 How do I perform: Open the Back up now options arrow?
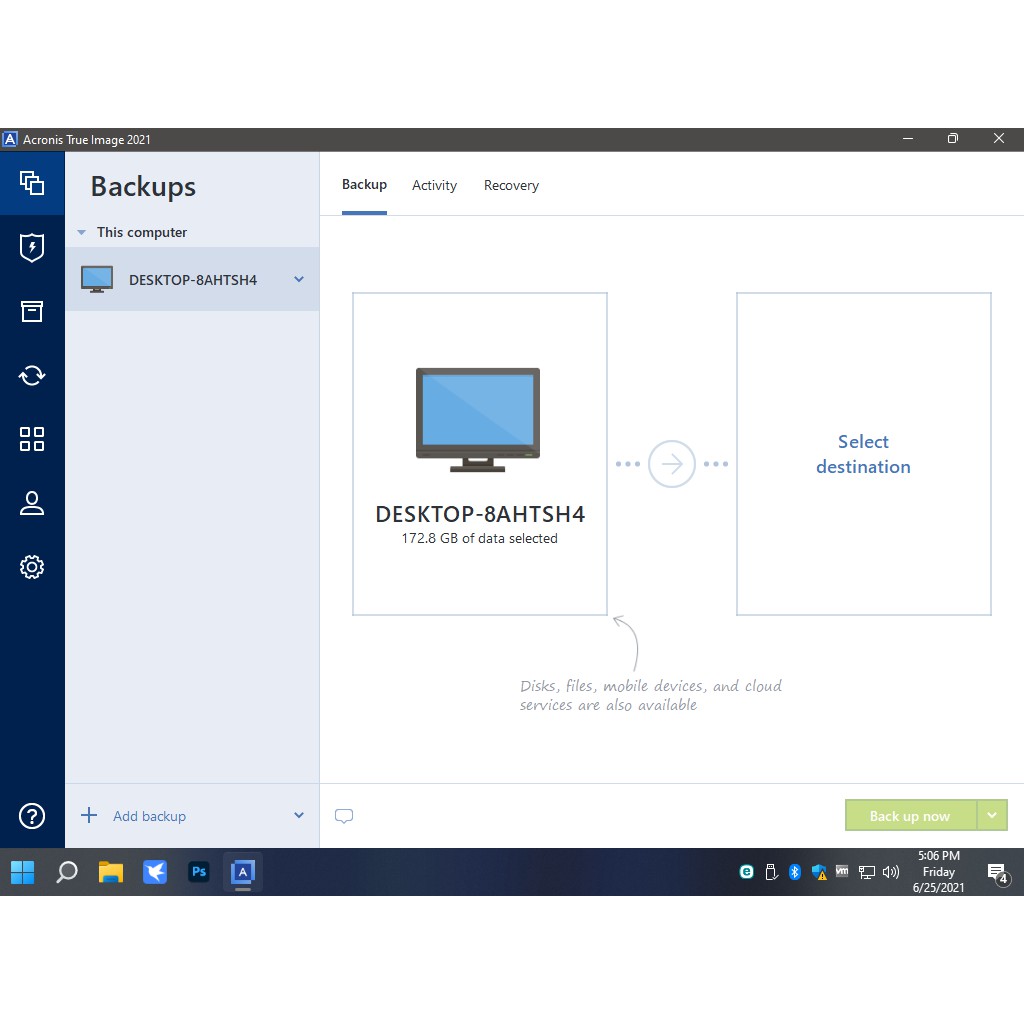992,815
